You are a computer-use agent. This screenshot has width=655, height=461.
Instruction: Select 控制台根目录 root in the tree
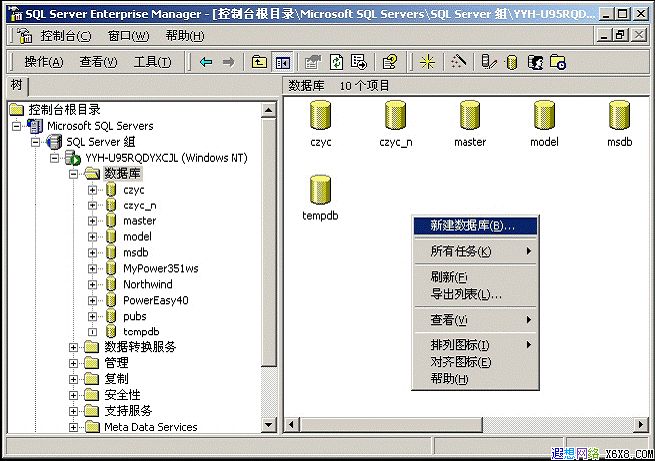(x=64, y=110)
